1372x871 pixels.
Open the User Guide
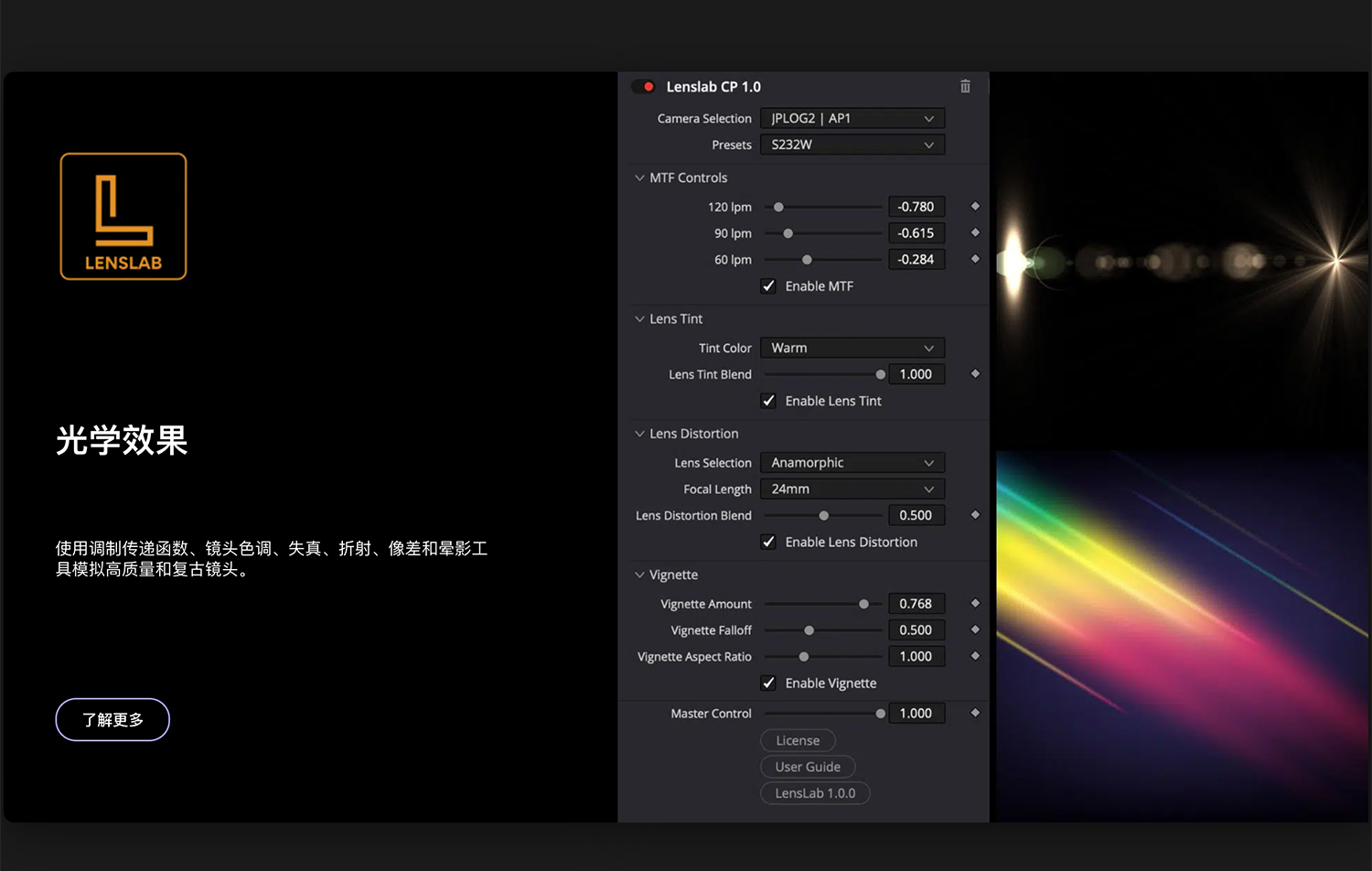[x=808, y=766]
